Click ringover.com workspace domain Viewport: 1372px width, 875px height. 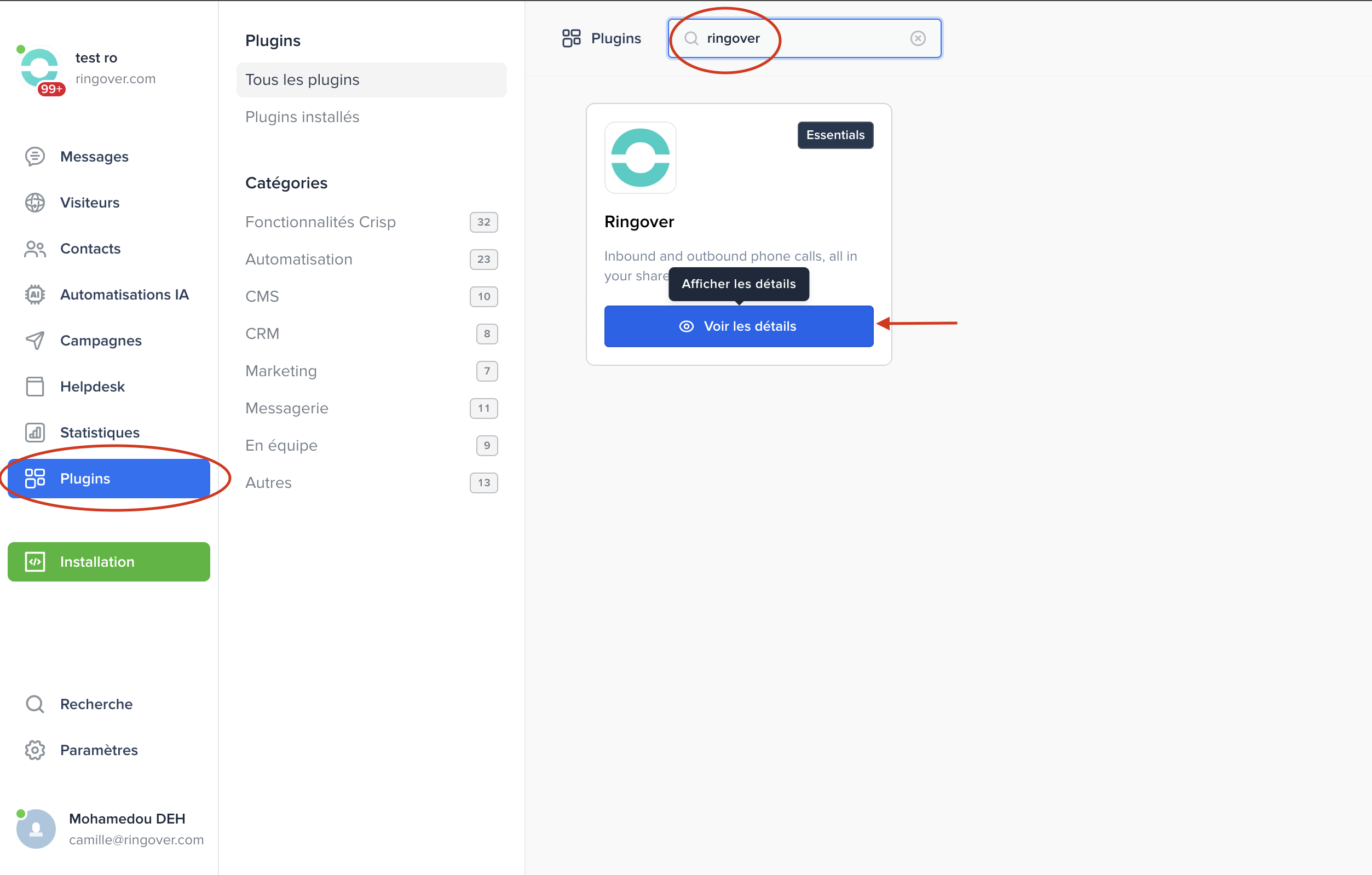click(115, 79)
